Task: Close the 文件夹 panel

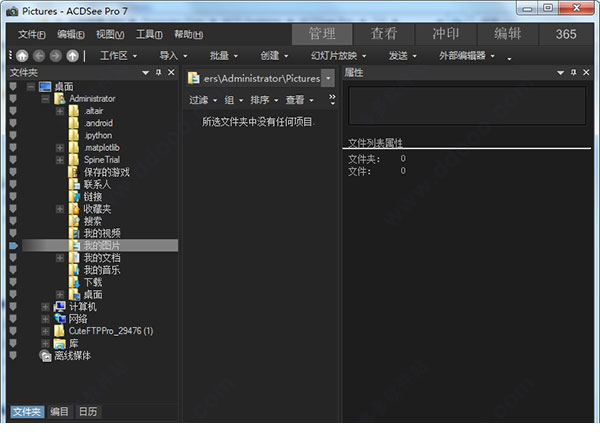Action: click(x=171, y=72)
